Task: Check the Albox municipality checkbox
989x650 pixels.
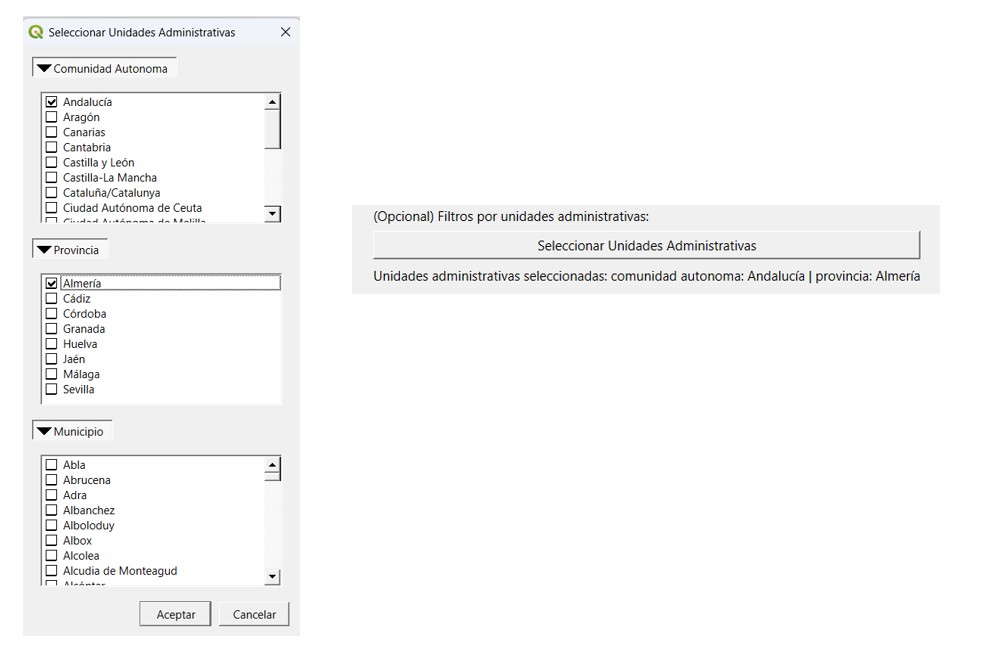Action: (52, 541)
